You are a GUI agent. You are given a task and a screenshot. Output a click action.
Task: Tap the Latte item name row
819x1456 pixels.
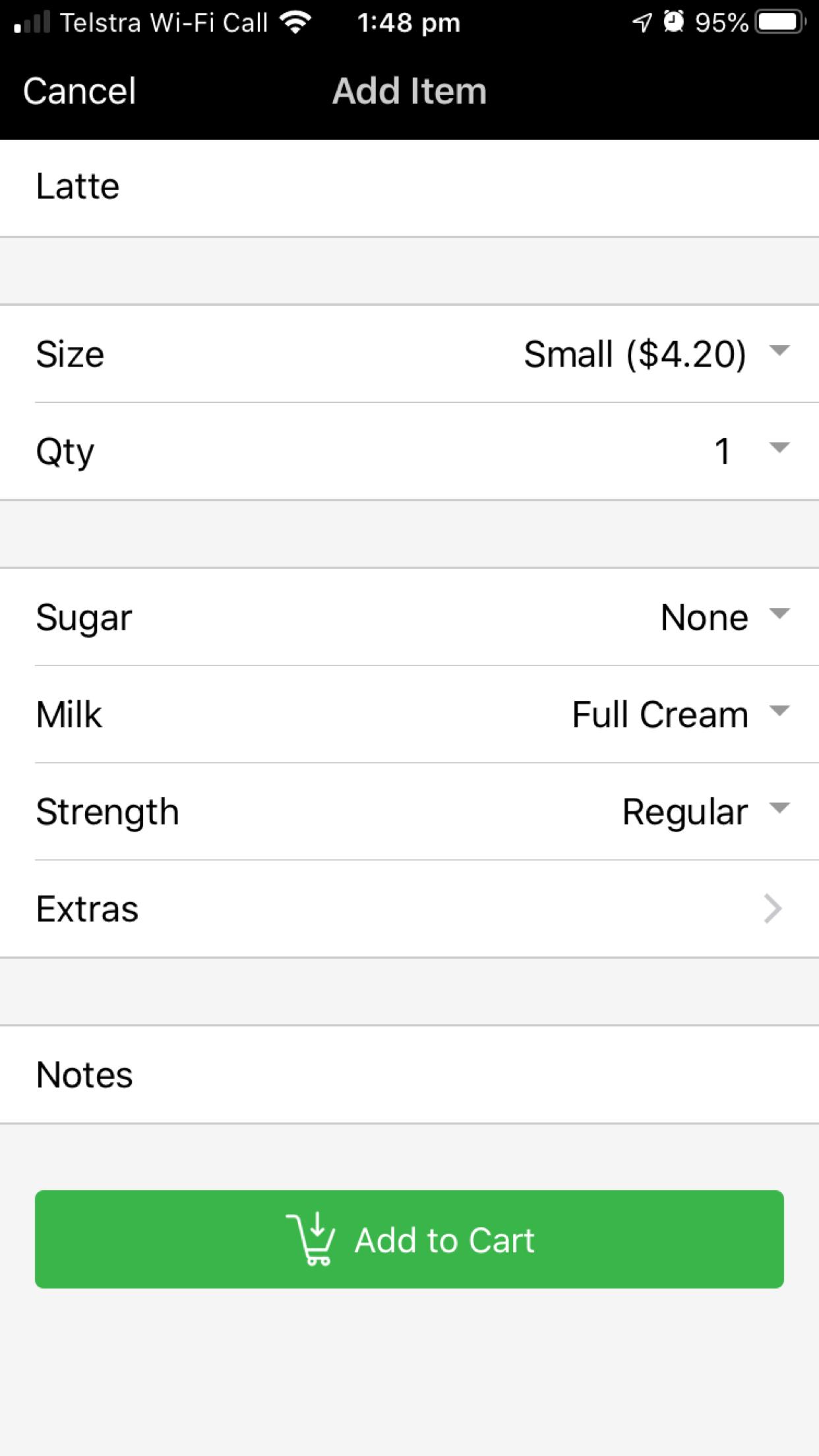pyautogui.click(x=409, y=187)
